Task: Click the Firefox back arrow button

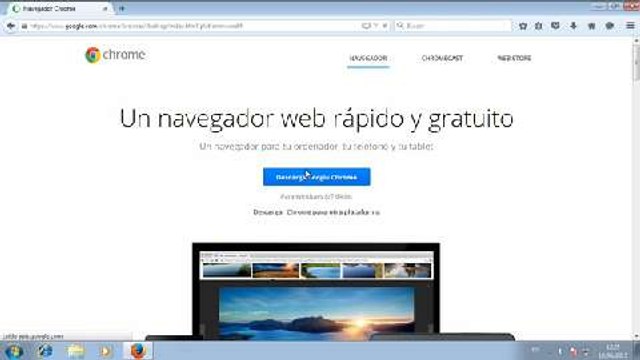Action: pos(11,26)
